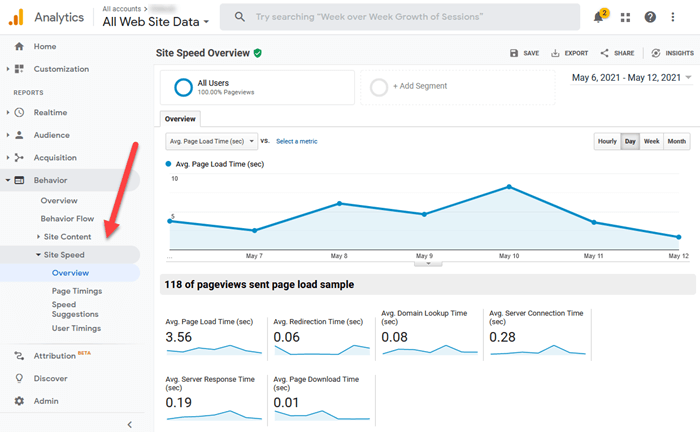This screenshot has height=432, width=700.
Task: Collapse the Behavior section arrow
Action: point(8,180)
